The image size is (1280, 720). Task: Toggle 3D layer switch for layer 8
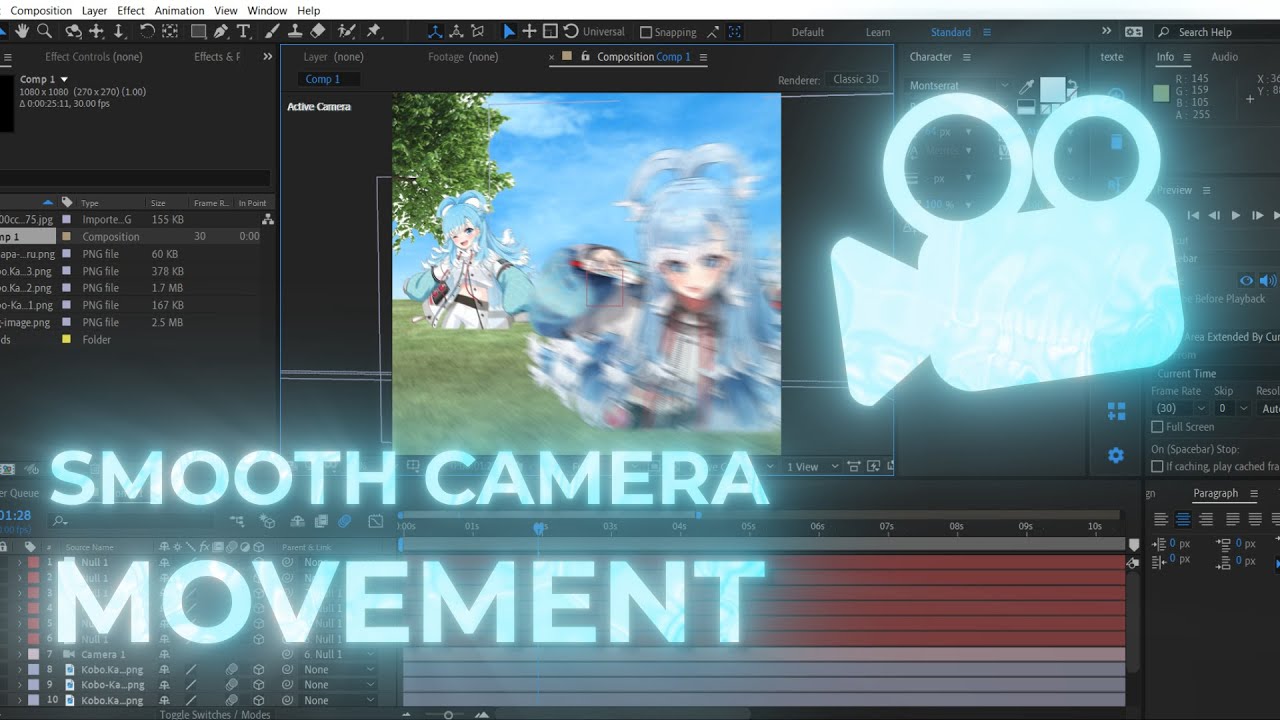[x=259, y=670]
